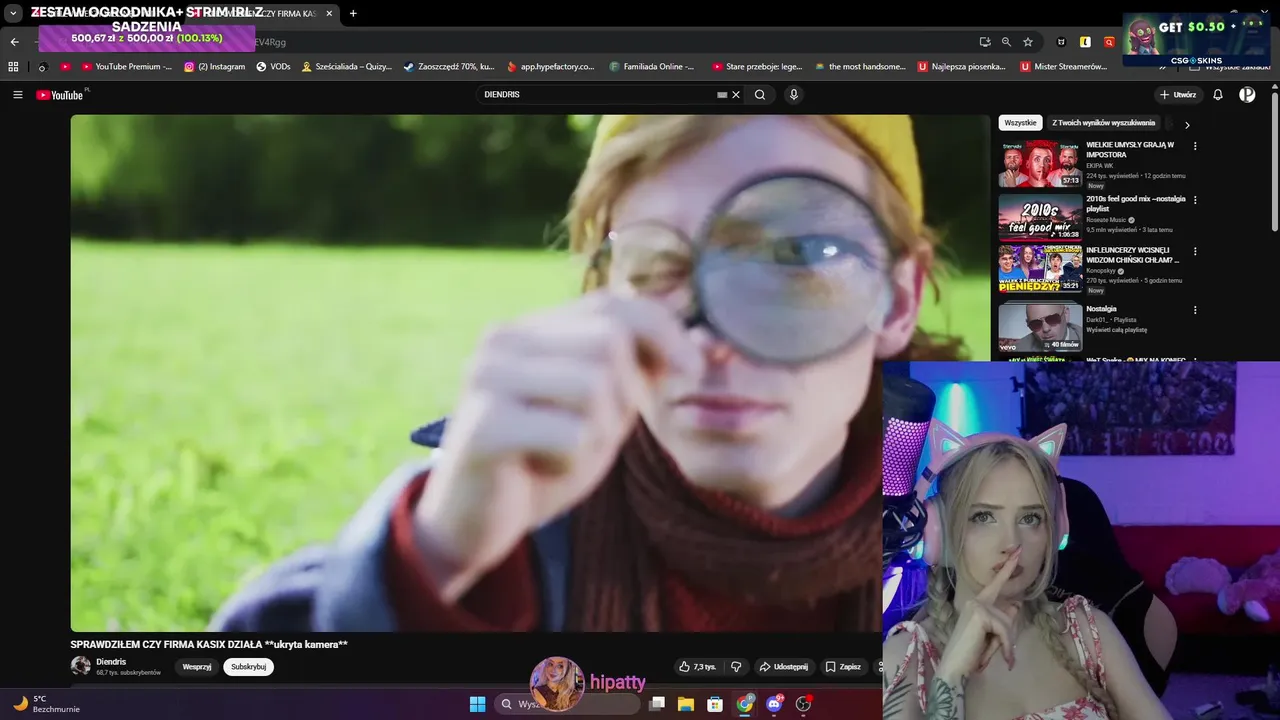
Task: Open the Diendris channel avatar
Action: (x=80, y=666)
